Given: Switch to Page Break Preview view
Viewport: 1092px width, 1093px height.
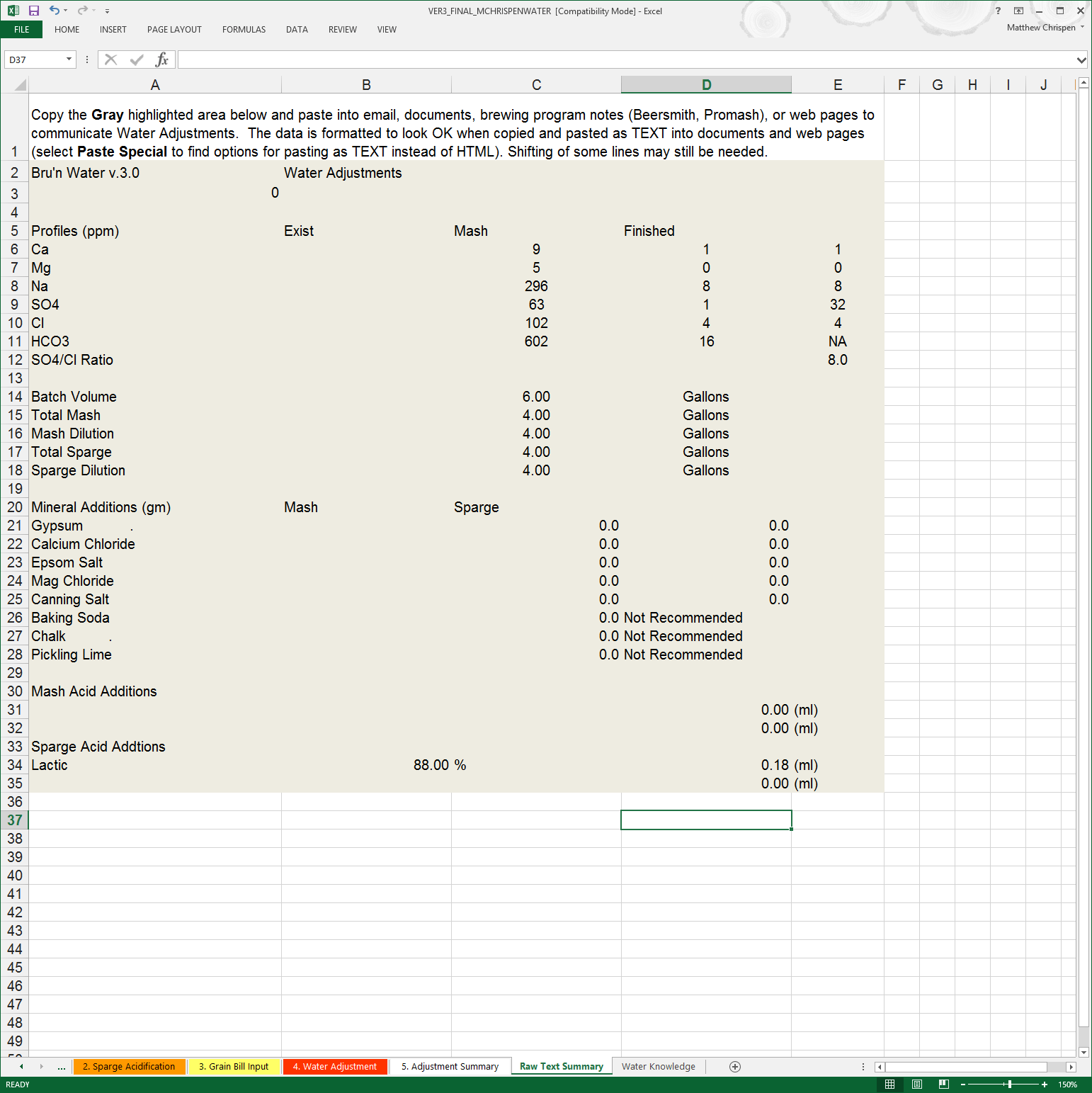Looking at the screenshot, I should click(943, 1084).
